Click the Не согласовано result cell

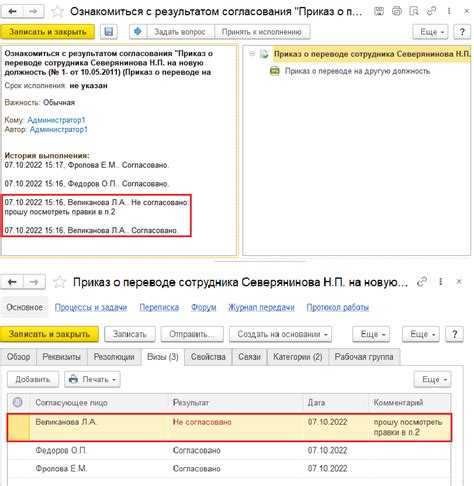[x=202, y=422]
